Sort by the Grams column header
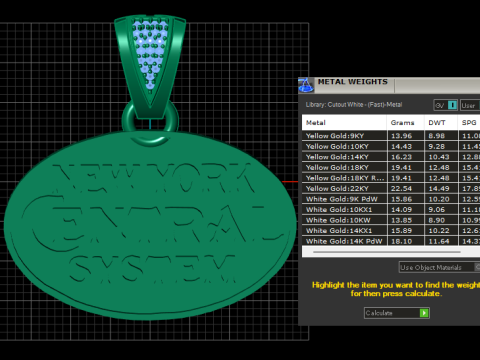Image resolution: width=480 pixels, height=360 pixels. (405, 123)
